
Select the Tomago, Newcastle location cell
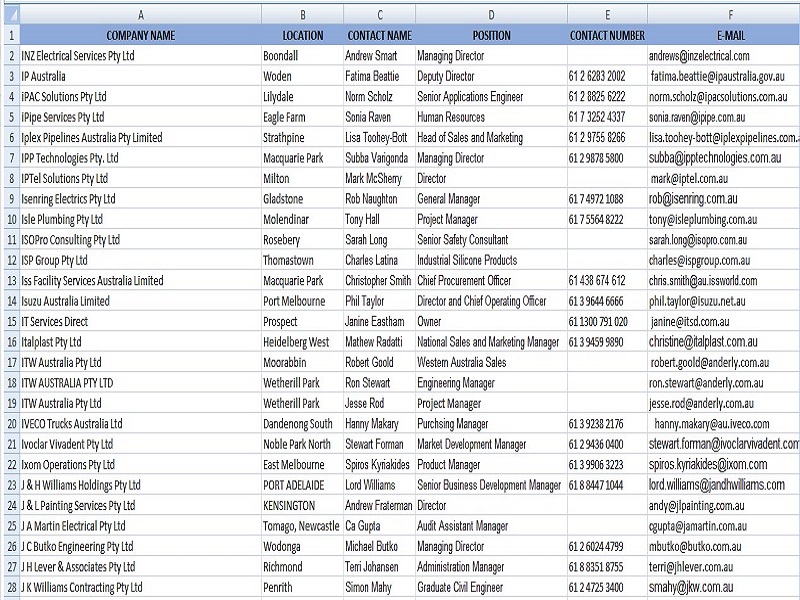(x=303, y=526)
